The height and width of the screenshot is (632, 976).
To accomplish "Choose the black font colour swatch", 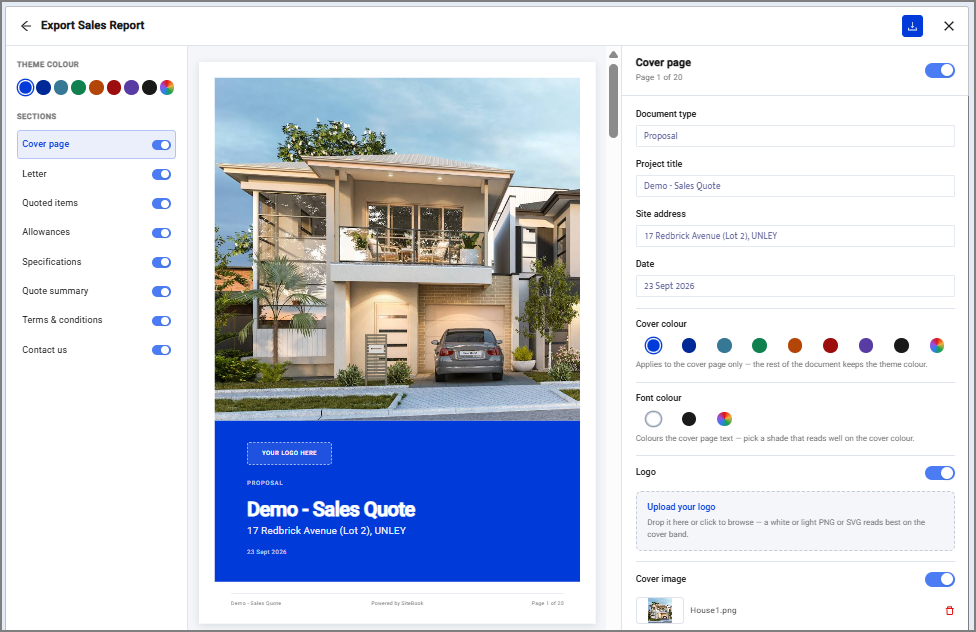I will 688,419.
